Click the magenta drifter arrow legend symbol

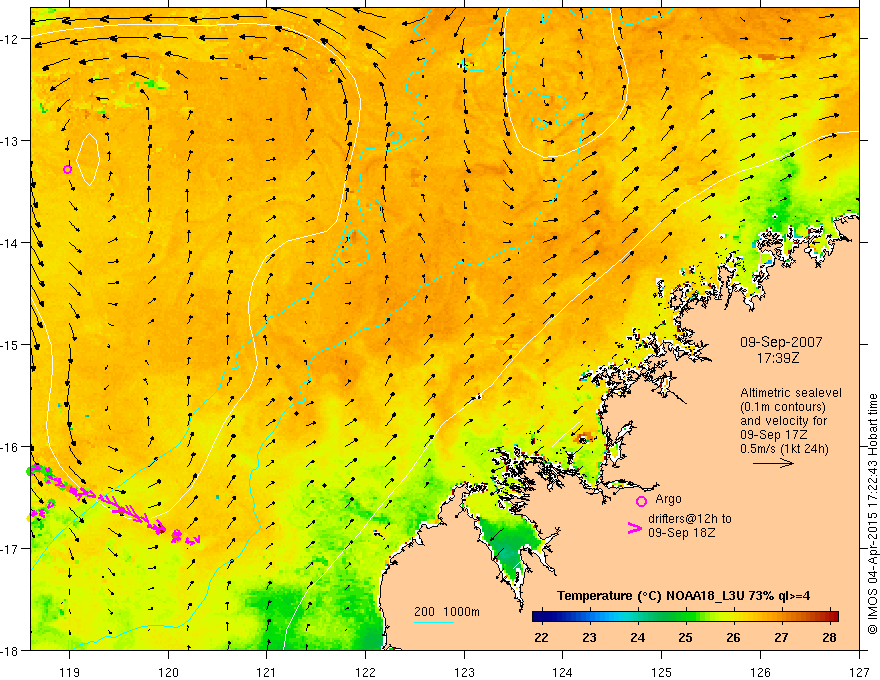click(635, 528)
